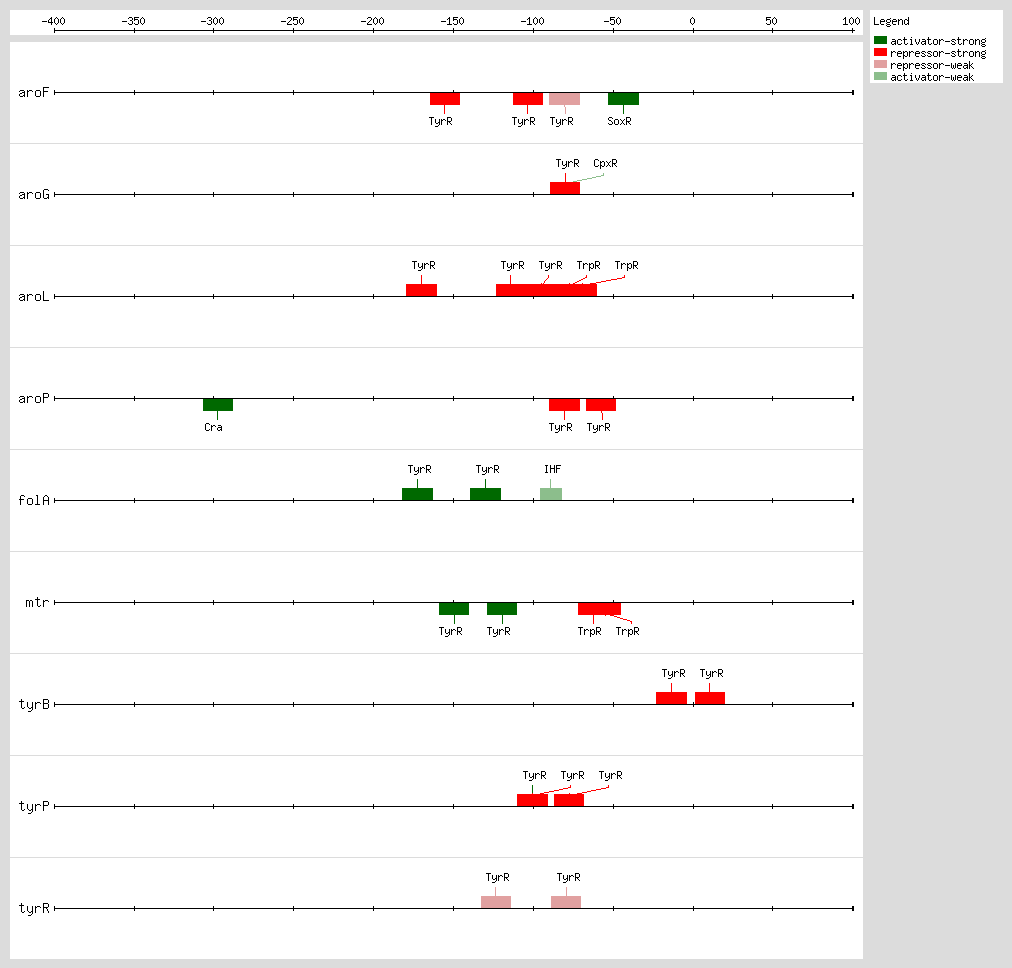1012x968 pixels.
Task: Click the repressor-strong legend color swatch
Action: pos(880,52)
